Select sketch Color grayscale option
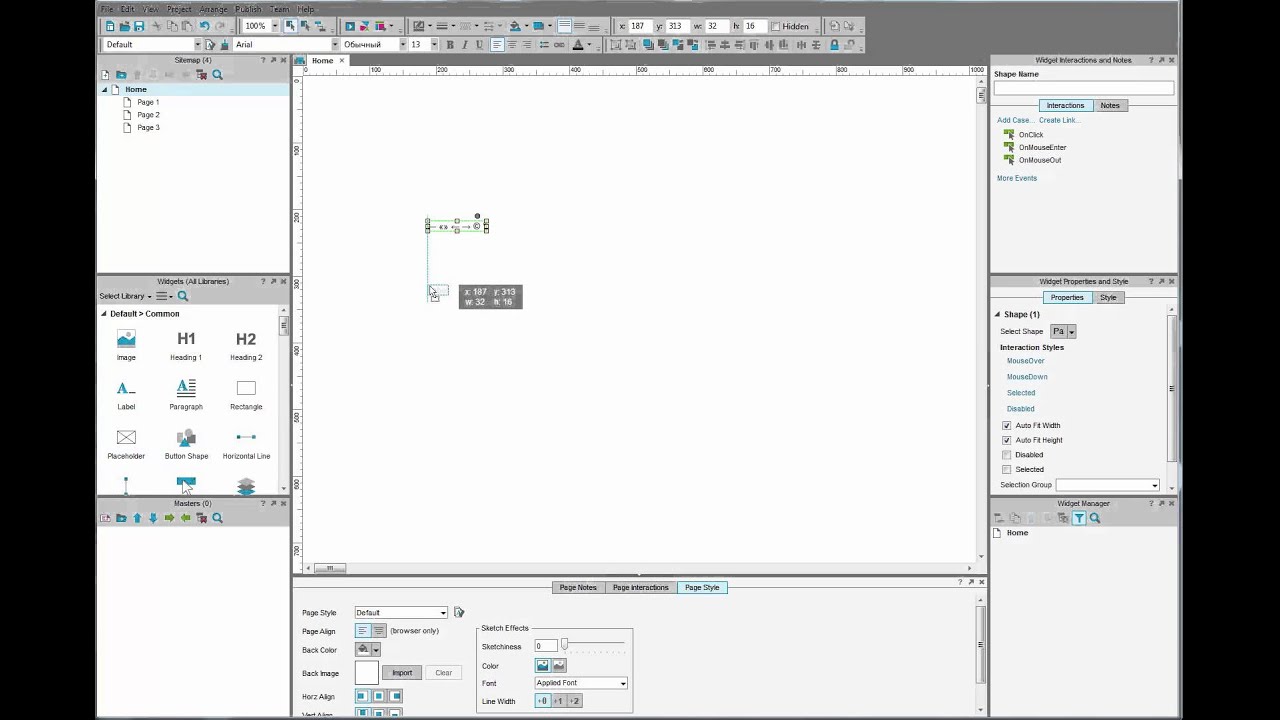This screenshot has width=1280, height=720. pos(559,665)
